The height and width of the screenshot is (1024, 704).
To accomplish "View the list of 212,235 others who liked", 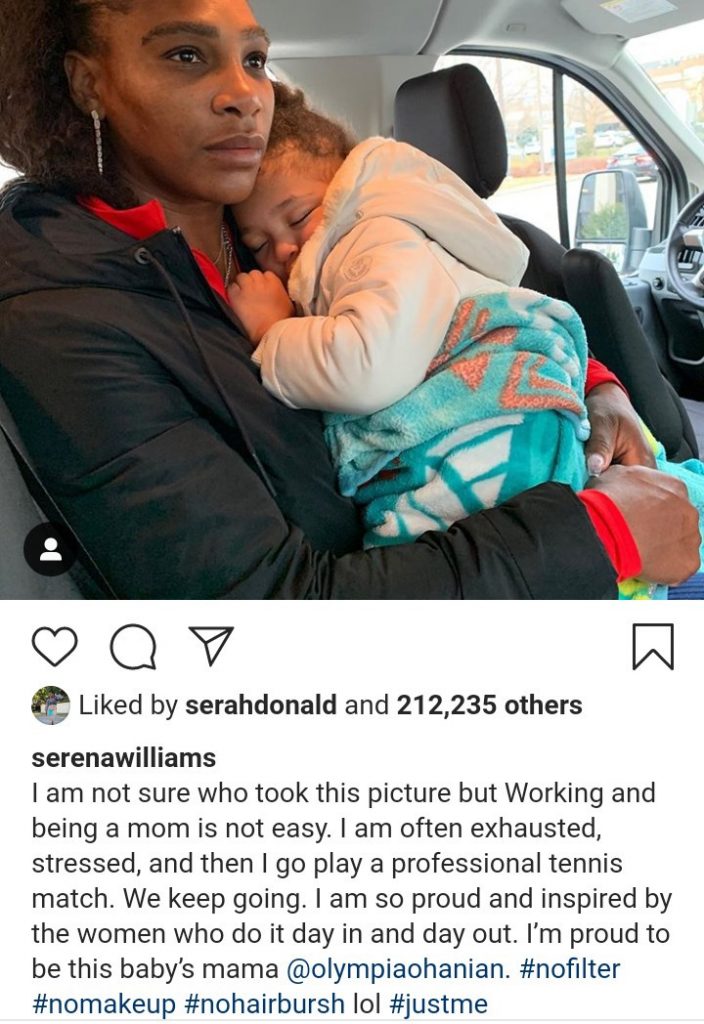I will 489,705.
